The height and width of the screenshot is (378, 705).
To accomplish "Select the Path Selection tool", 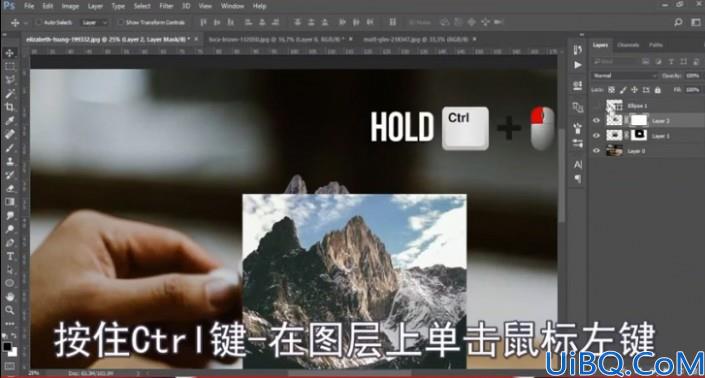I will [9, 270].
